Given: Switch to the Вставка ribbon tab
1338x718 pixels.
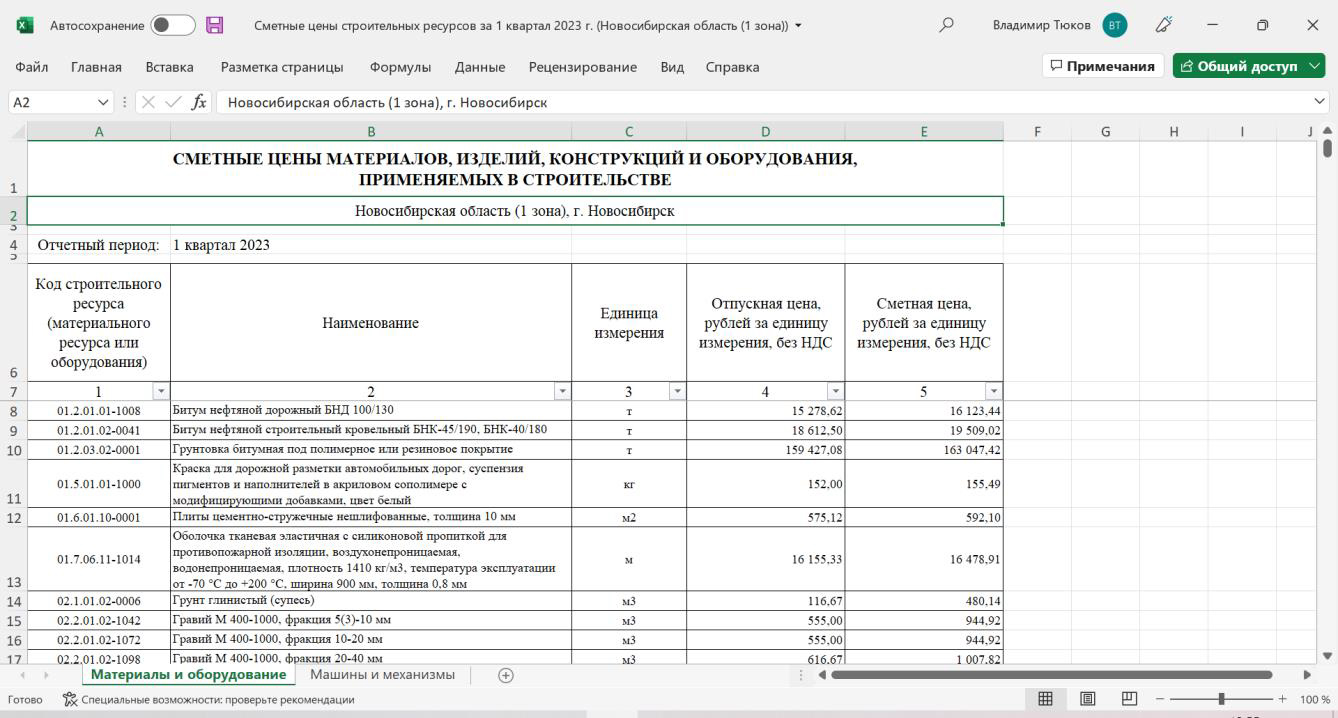Looking at the screenshot, I should click(x=169, y=67).
